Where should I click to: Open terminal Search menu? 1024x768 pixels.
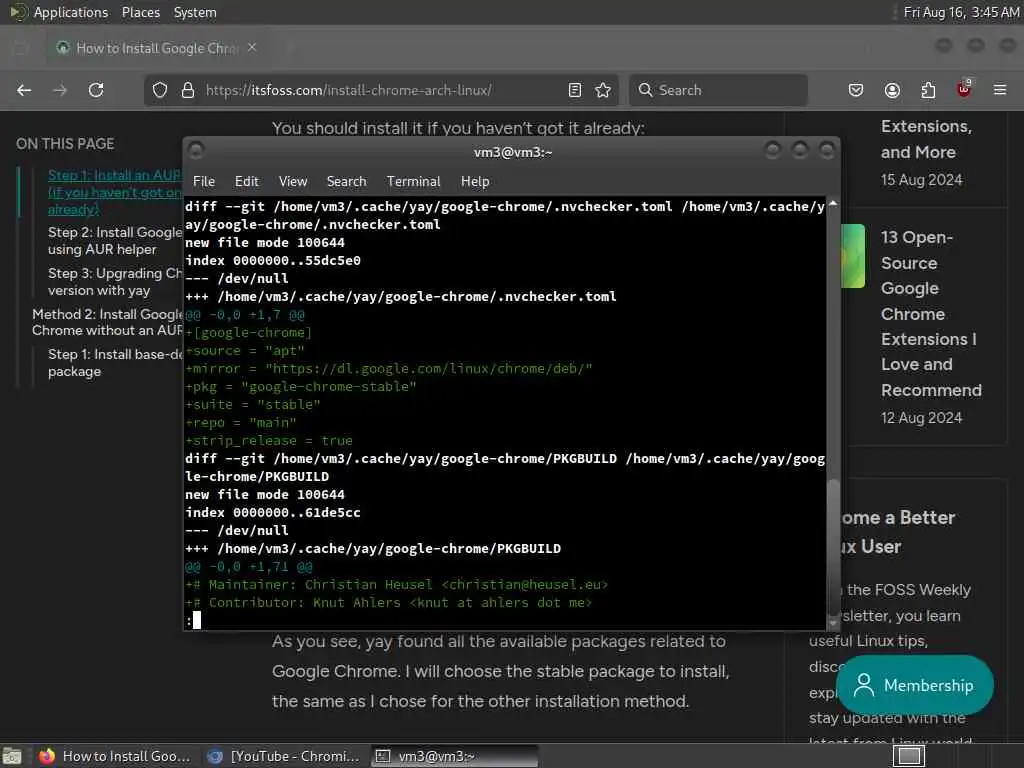point(346,182)
